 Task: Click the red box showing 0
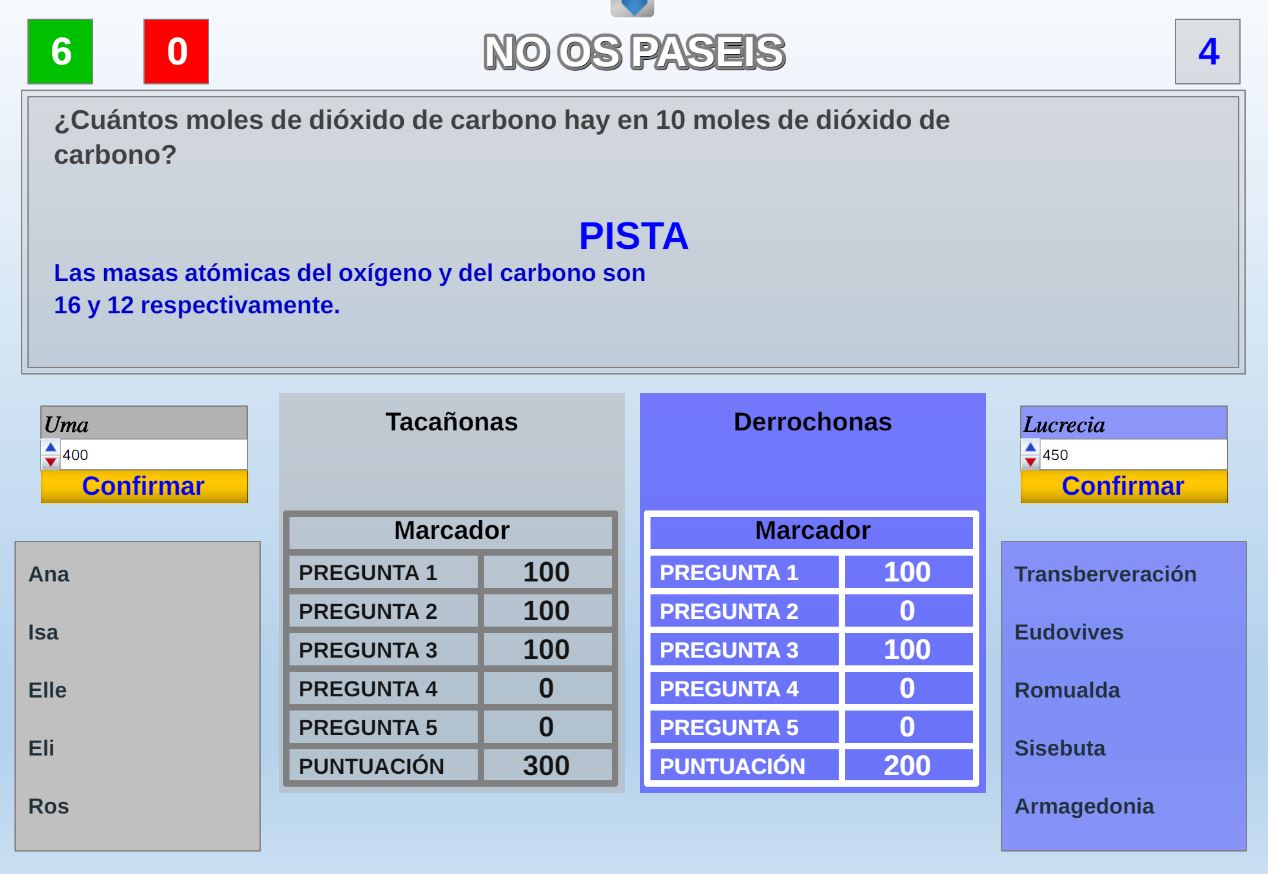(176, 51)
